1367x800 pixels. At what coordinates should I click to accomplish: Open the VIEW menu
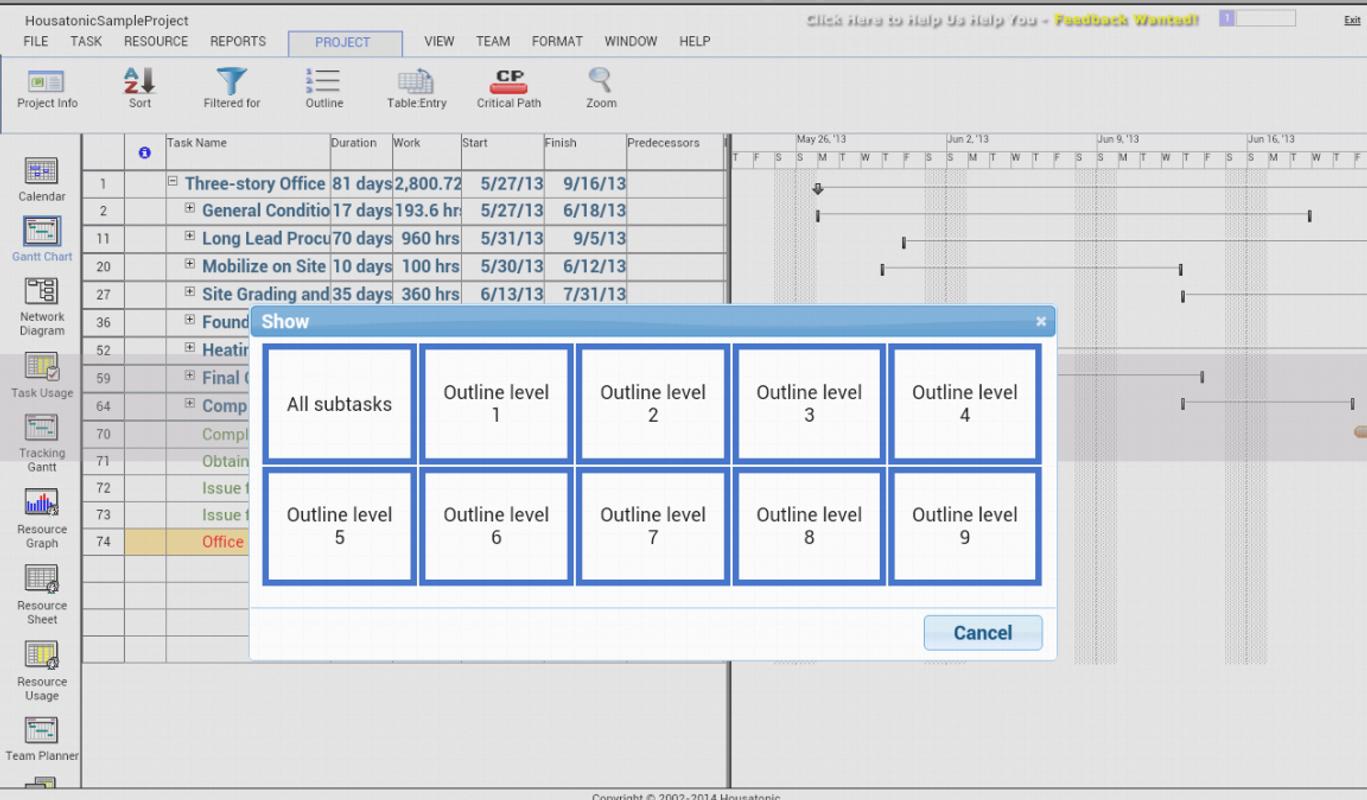(x=439, y=42)
